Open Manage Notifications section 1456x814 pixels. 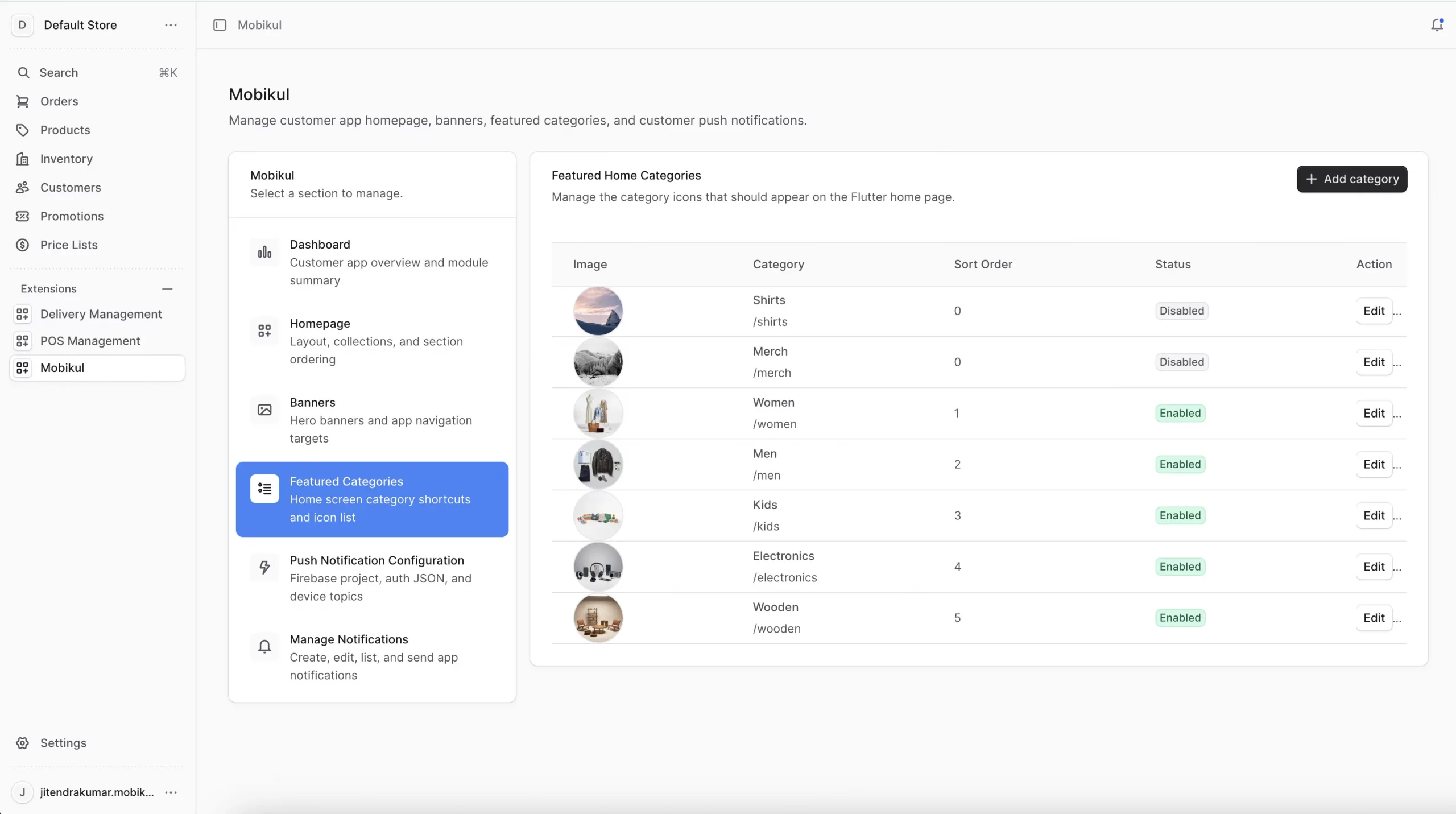372,657
